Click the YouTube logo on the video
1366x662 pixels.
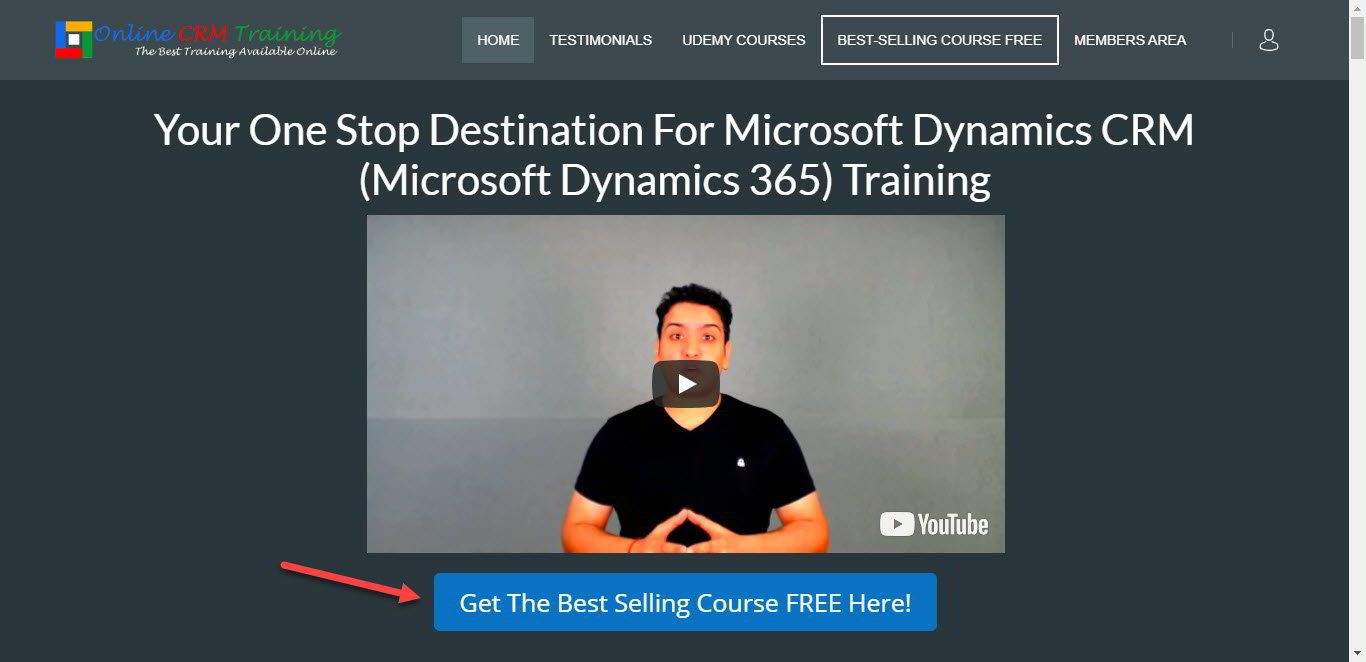point(934,524)
